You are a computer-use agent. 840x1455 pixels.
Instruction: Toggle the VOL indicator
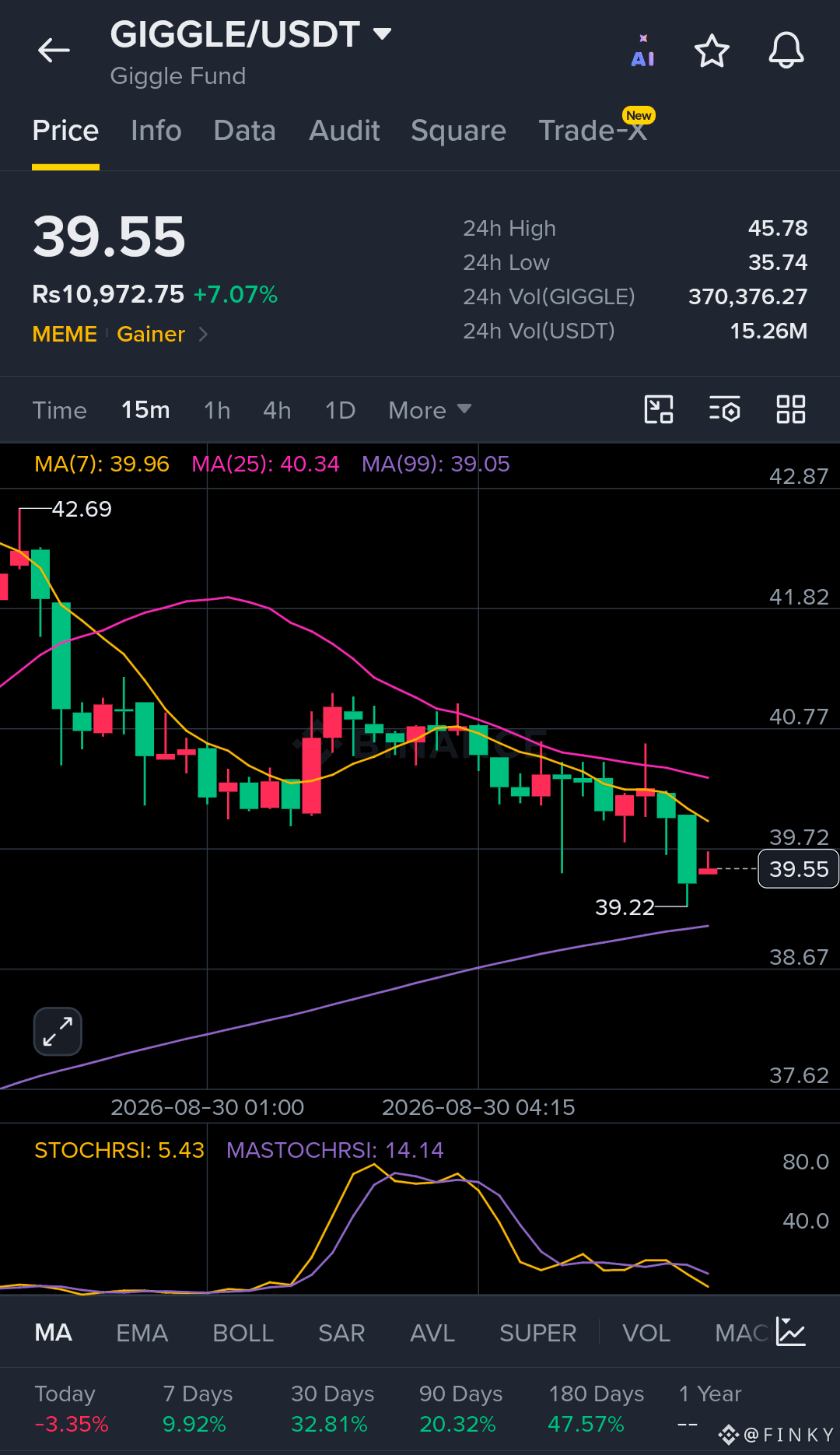646,1333
